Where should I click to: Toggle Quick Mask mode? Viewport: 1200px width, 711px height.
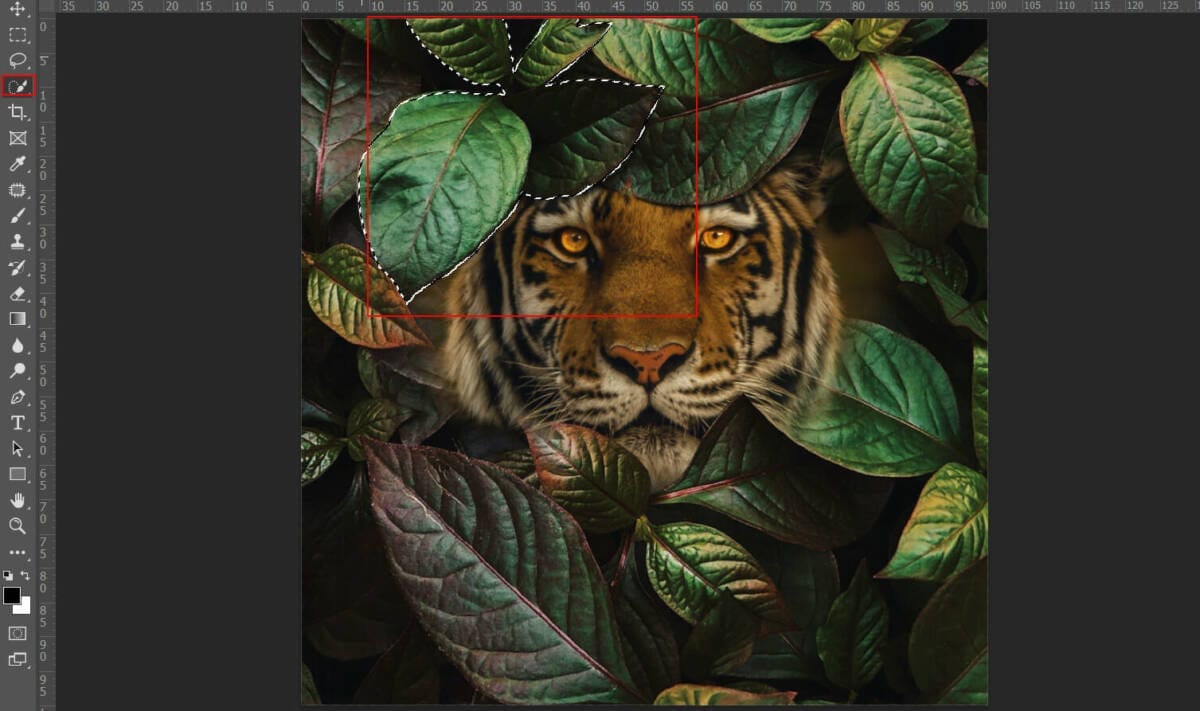pos(17,633)
